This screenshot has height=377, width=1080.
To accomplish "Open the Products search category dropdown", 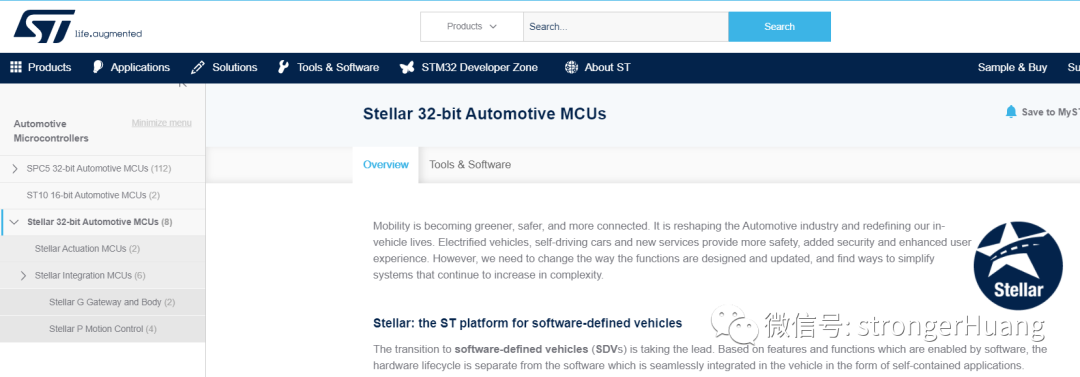I will click(472, 26).
